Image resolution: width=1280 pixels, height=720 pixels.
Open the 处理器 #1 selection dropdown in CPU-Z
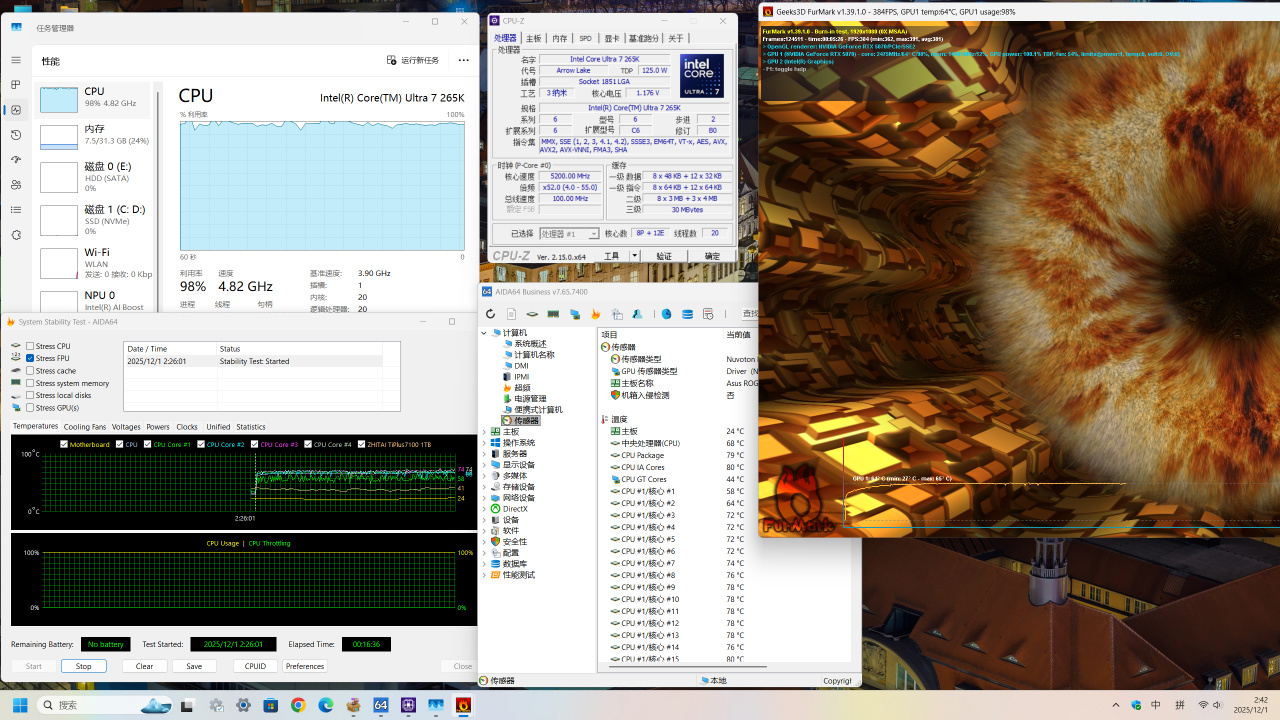[569, 233]
